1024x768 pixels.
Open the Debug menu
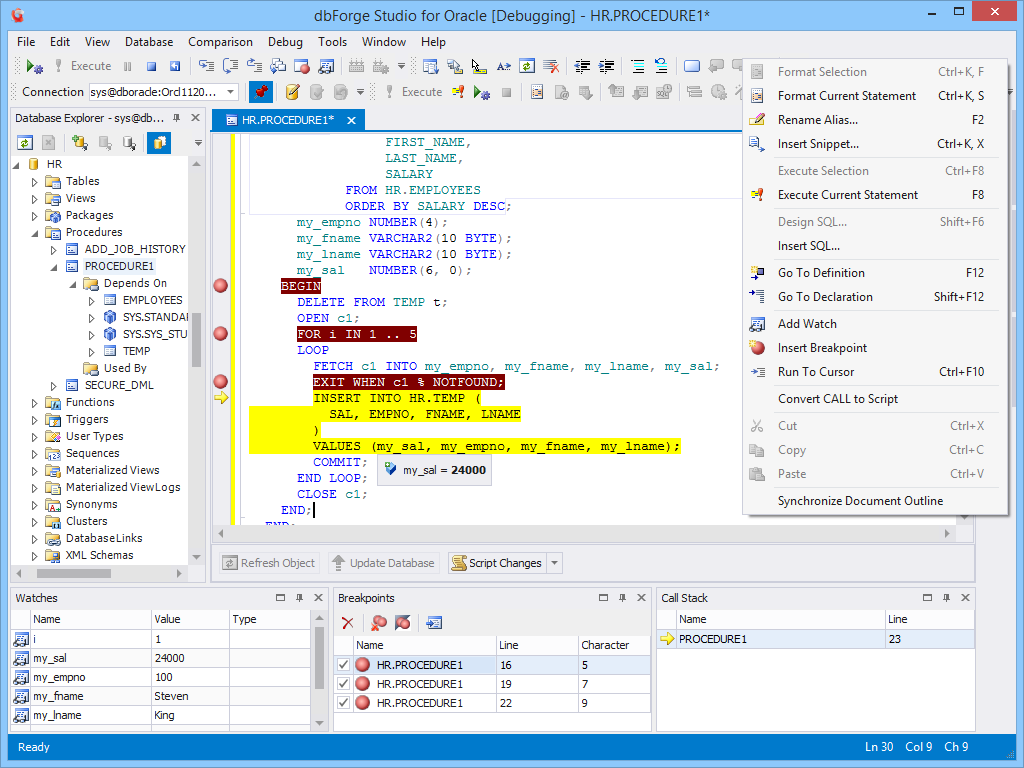click(285, 42)
